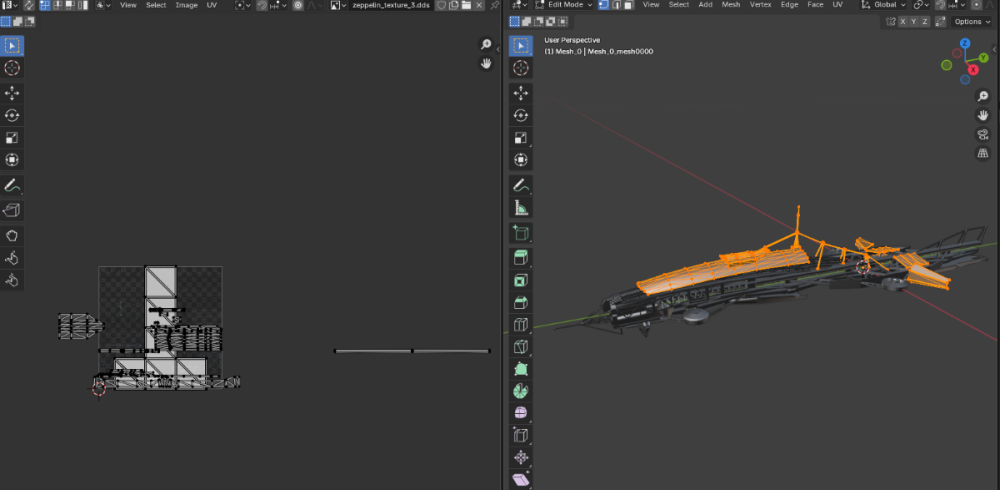This screenshot has height=490, width=1000.
Task: Select the Relax sculpt tool in UV editor
Action: click(x=12, y=258)
